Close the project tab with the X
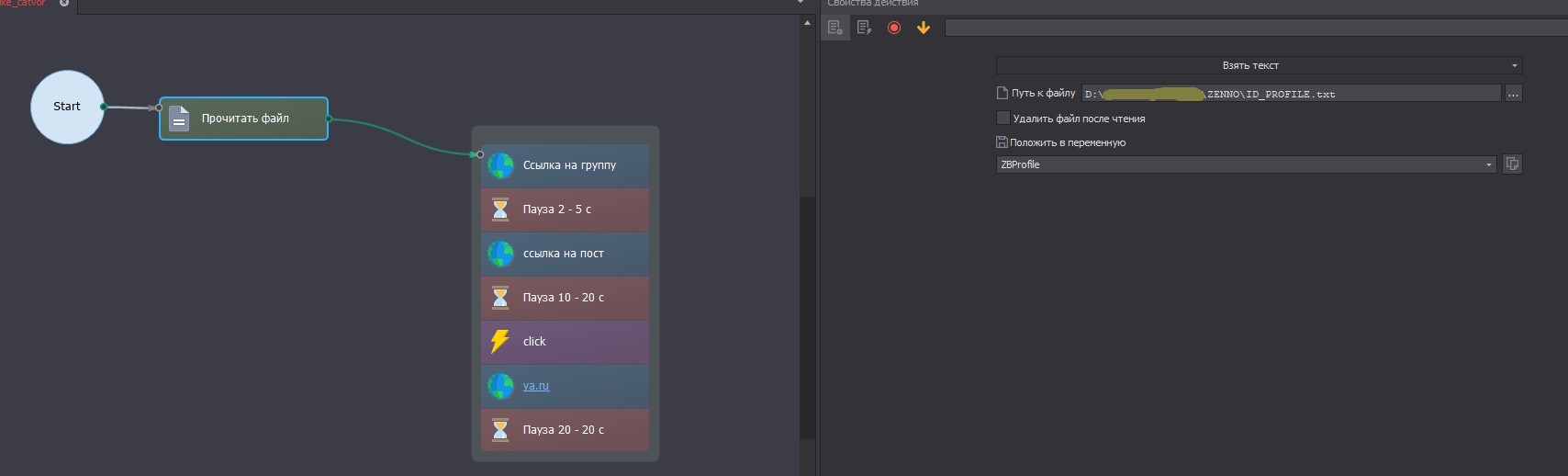The image size is (1568, 476). point(64,3)
